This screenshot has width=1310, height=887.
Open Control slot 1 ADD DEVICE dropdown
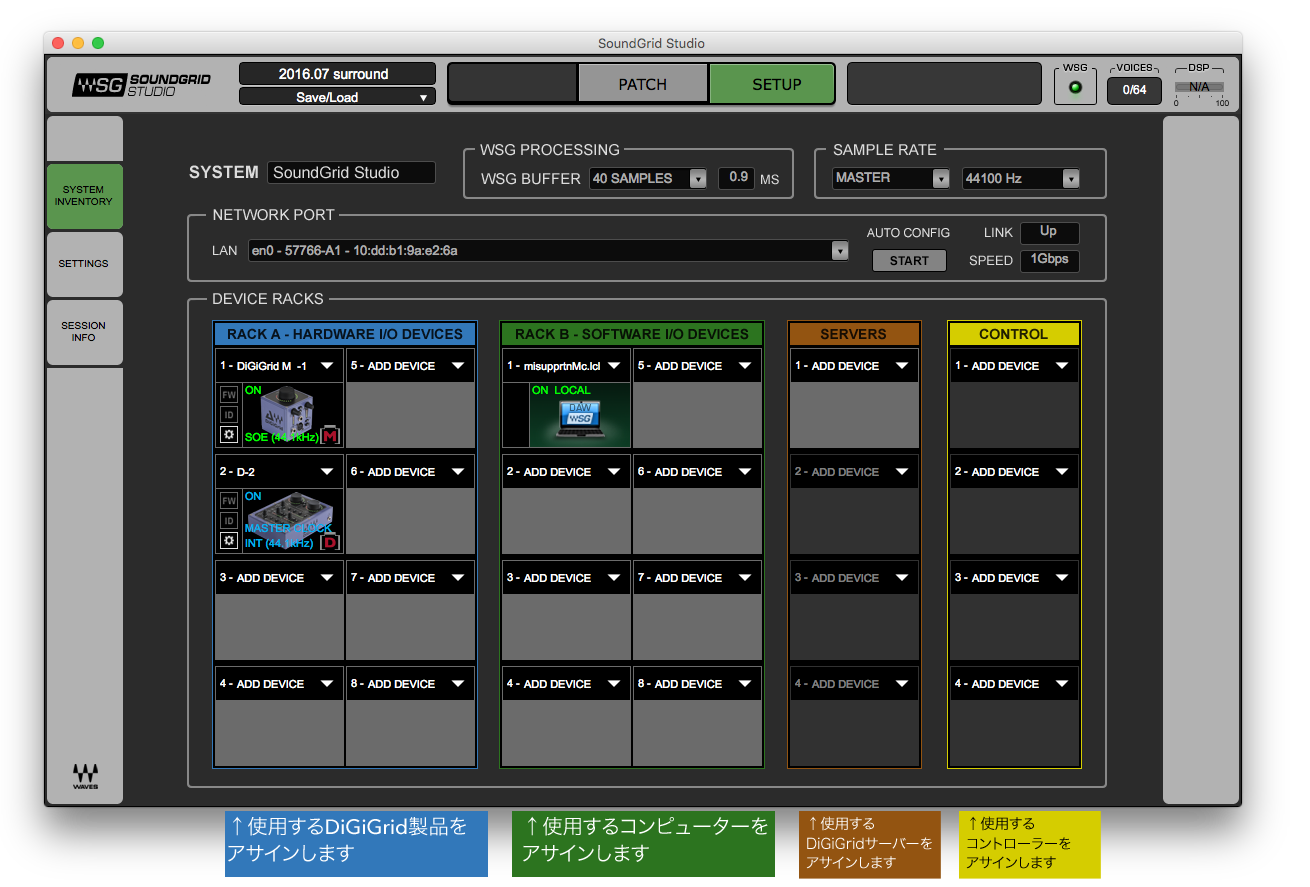point(1014,366)
